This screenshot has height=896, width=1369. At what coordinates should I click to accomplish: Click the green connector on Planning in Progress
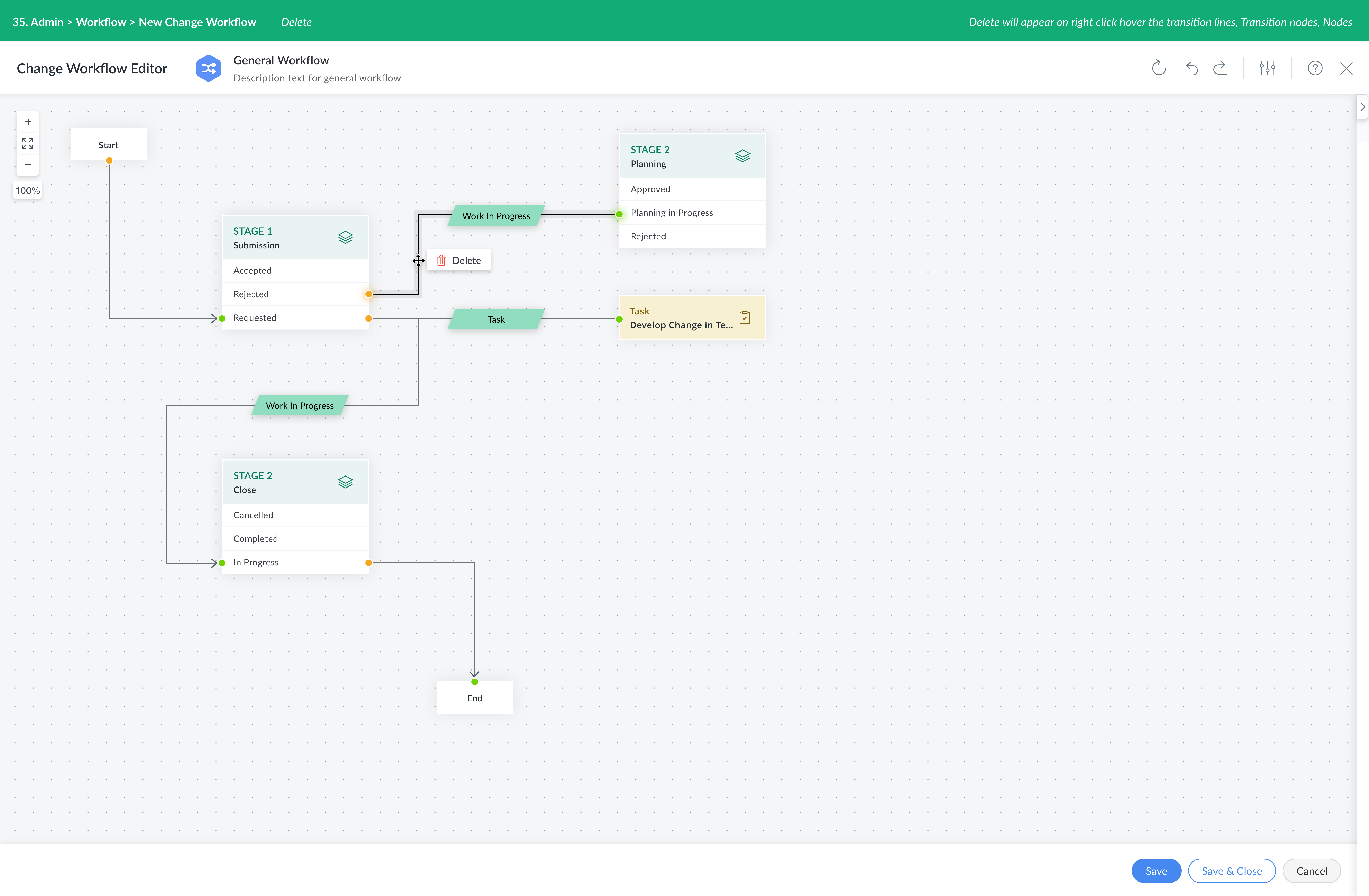pos(620,214)
